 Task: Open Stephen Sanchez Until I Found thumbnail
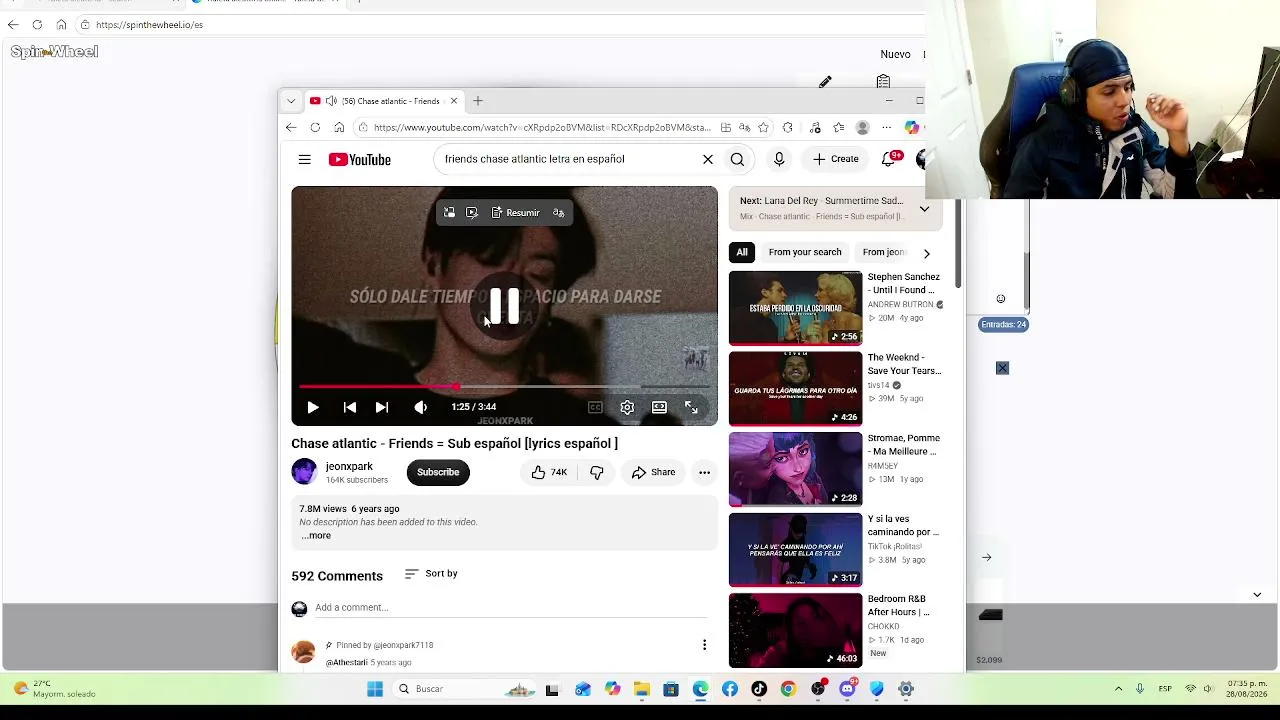pos(795,308)
